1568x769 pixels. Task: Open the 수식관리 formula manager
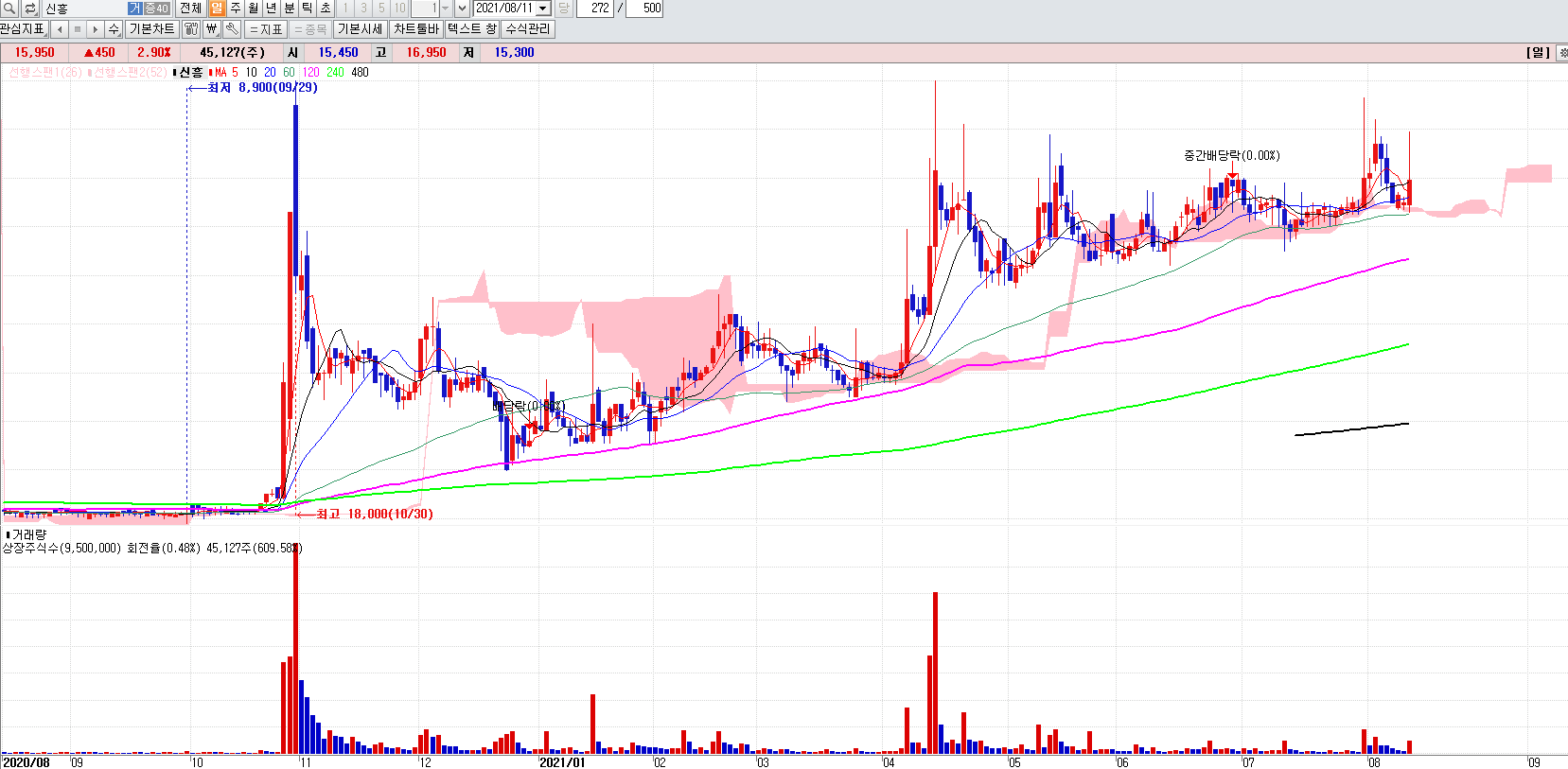click(528, 29)
